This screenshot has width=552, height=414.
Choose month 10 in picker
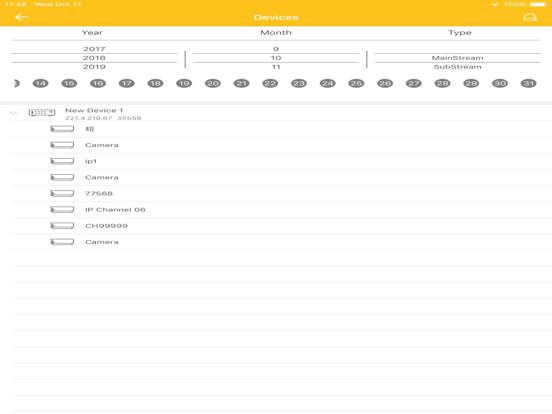[x=276, y=58]
